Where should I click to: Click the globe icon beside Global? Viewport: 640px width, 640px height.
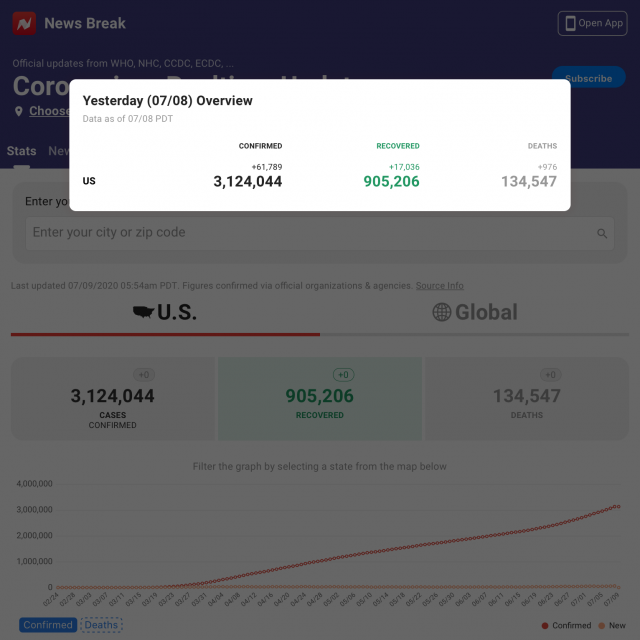441,312
